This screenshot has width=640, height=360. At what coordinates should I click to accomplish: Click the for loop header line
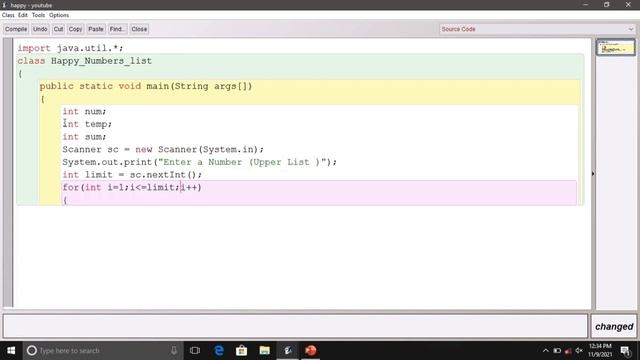pos(132,187)
